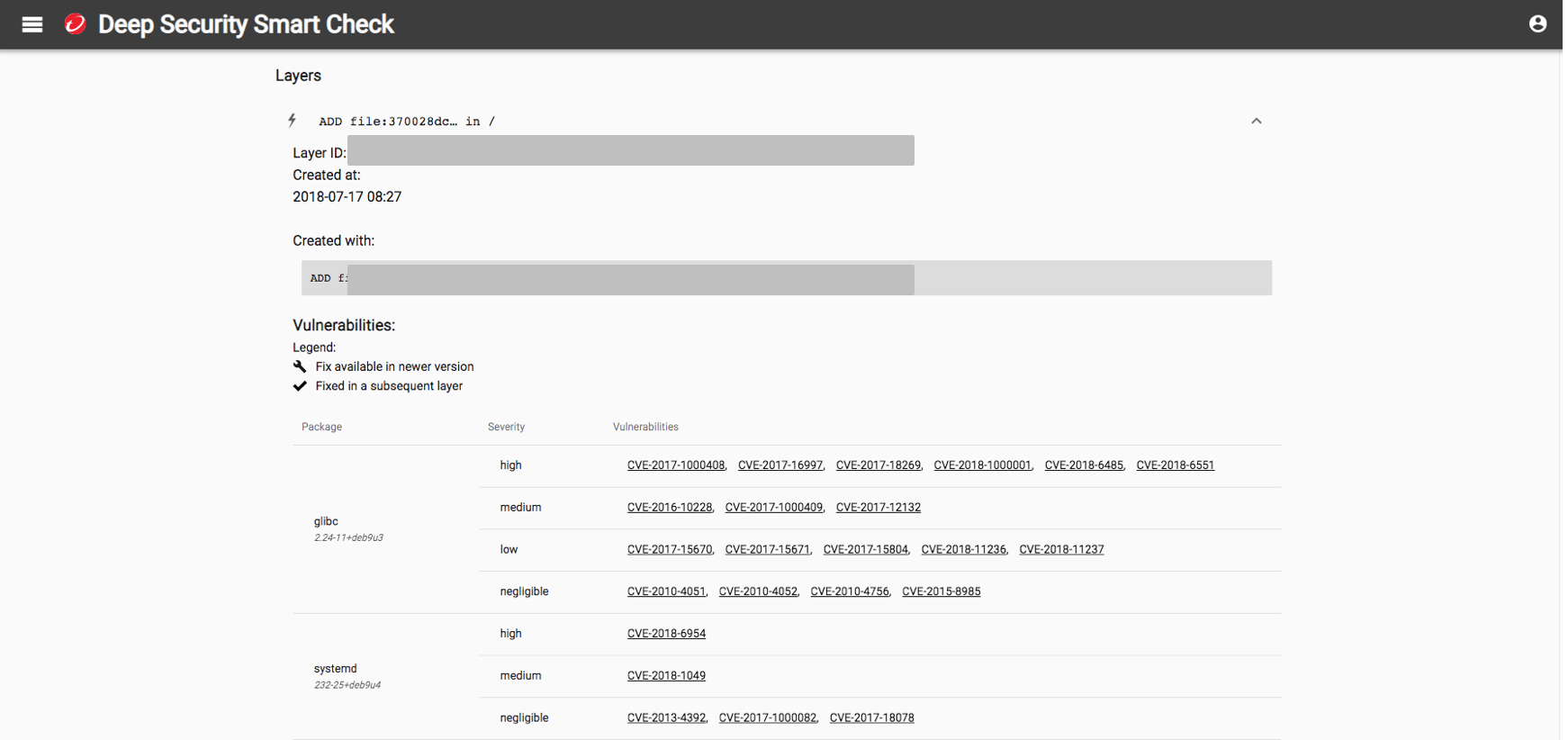This screenshot has height=740, width=1568.
Task: Click the lightning bolt layer icon
Action: tap(292, 121)
